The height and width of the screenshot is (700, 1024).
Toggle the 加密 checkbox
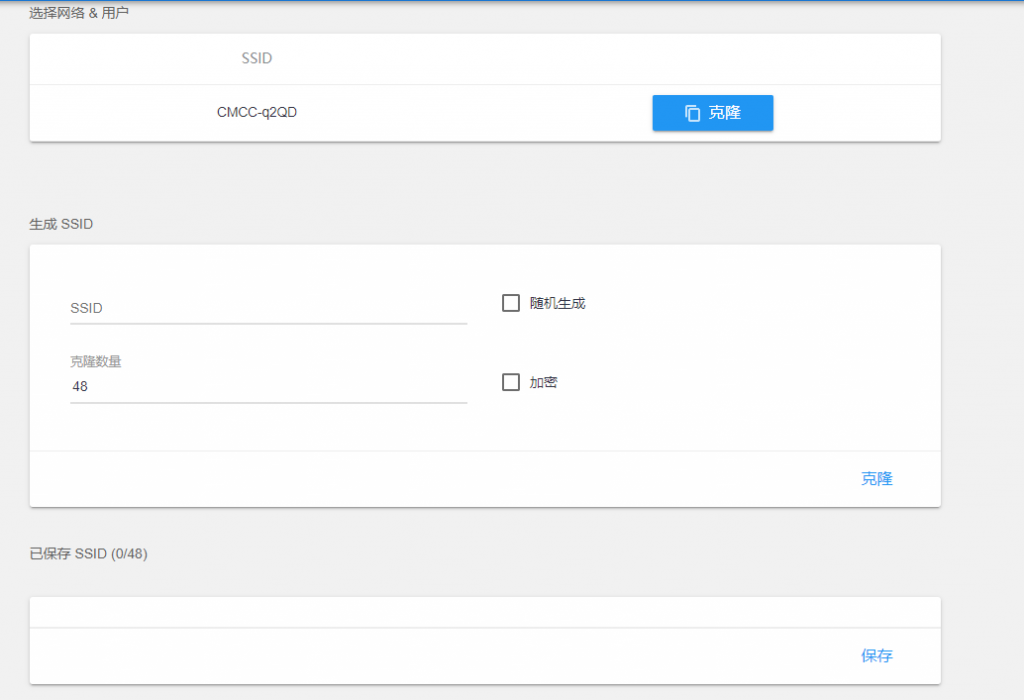point(511,382)
